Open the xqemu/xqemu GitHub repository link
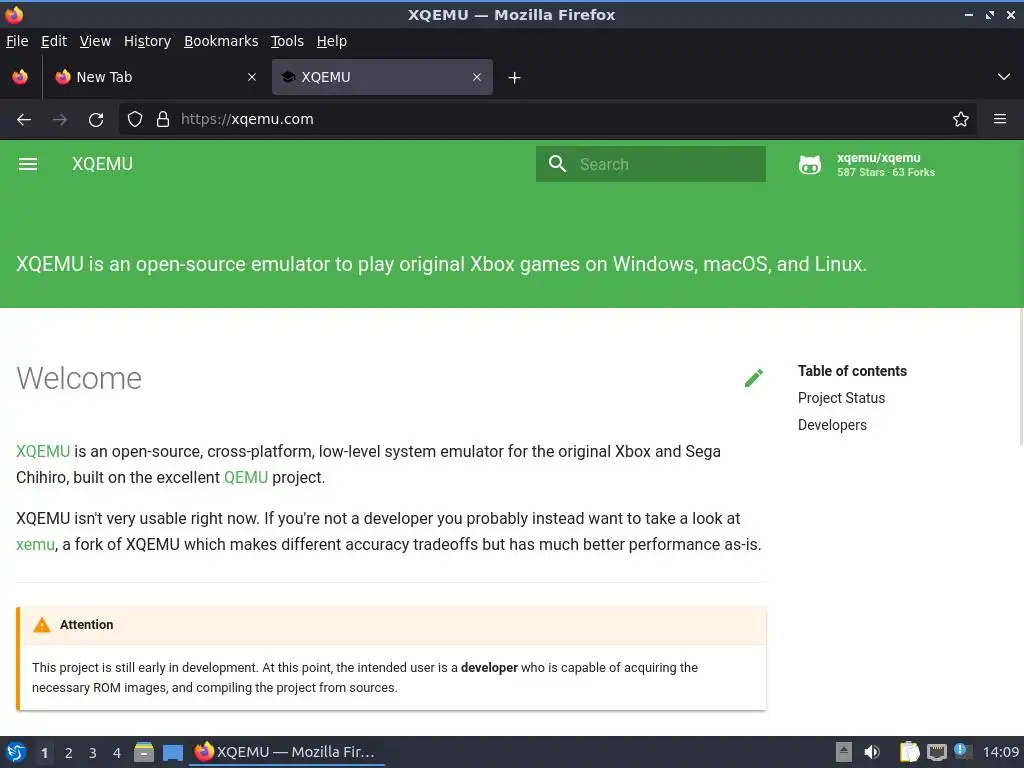 pyautogui.click(x=867, y=165)
